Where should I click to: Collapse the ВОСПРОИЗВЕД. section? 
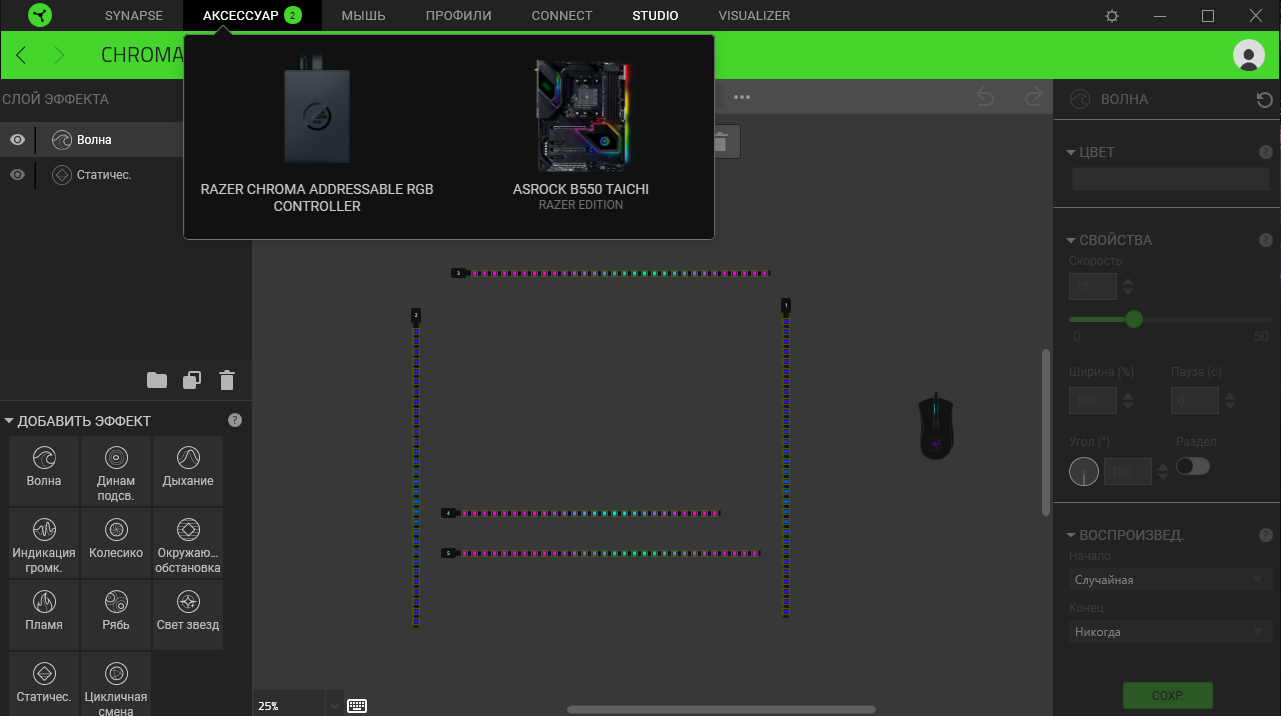click(x=1071, y=536)
